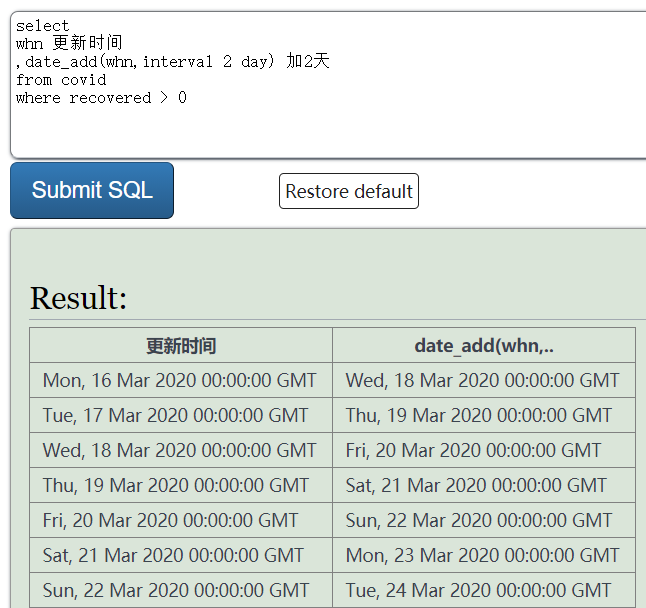
Task: Click cell Wed, 18 Mar 2020 in 更新时间 column
Action: click(x=181, y=450)
